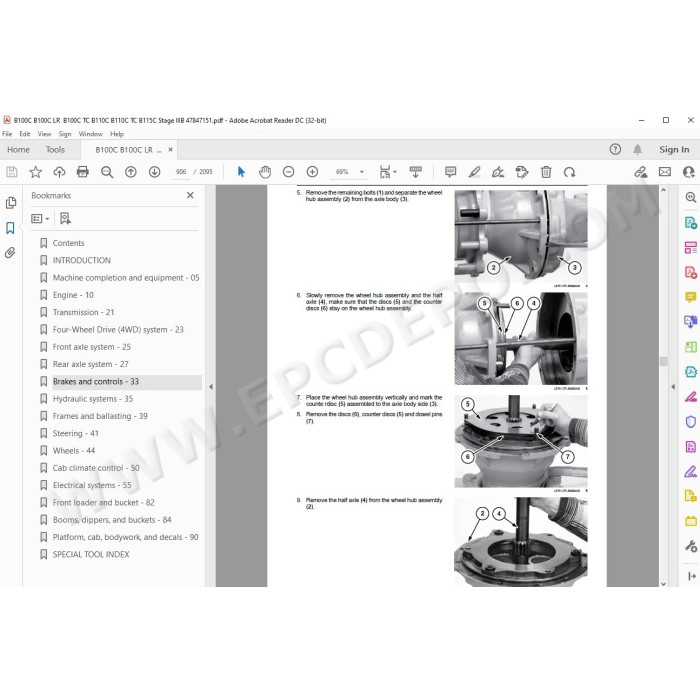Open More Tools wrench icon
700x700 pixels.
coord(691,546)
